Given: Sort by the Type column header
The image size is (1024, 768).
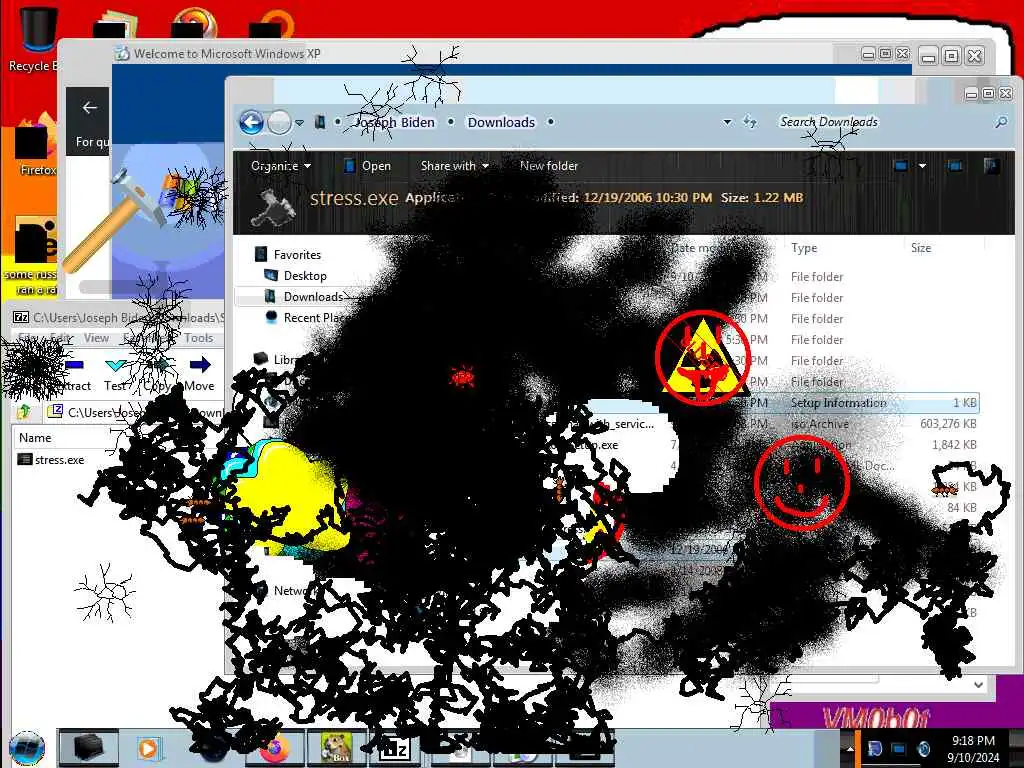Looking at the screenshot, I should 804,248.
